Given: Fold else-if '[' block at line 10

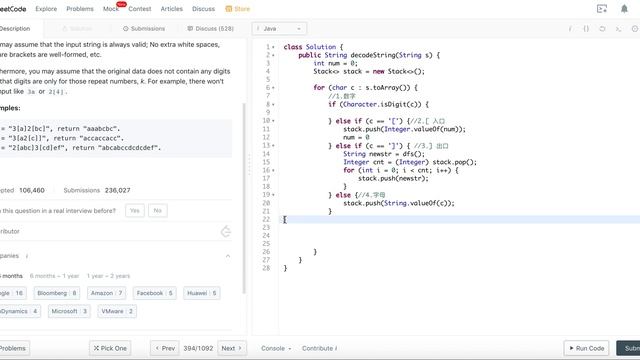Looking at the screenshot, I should coord(273,121).
